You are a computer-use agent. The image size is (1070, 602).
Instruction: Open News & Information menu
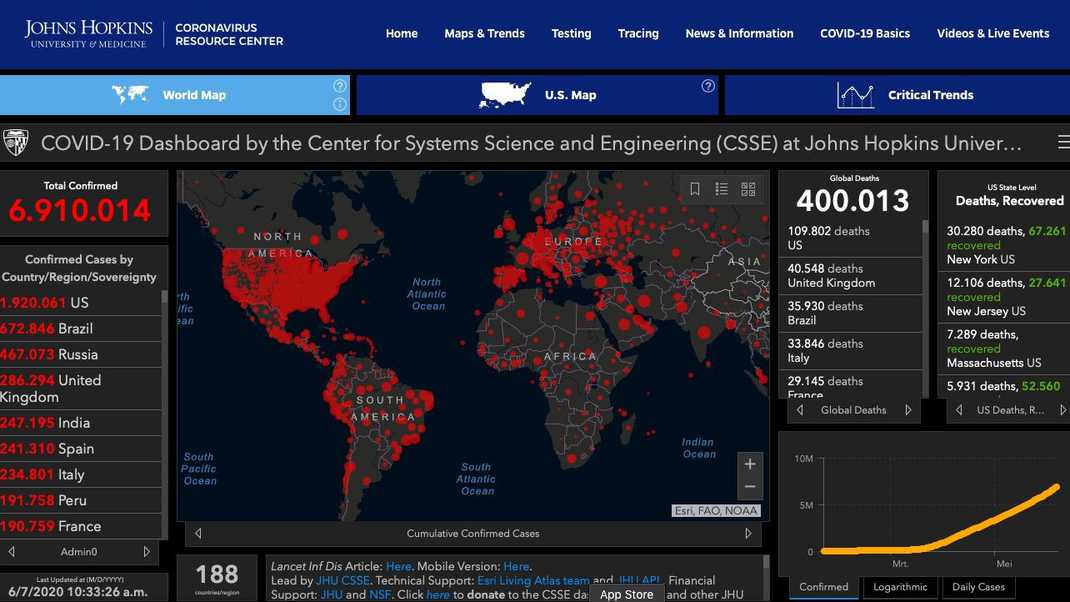(x=739, y=33)
